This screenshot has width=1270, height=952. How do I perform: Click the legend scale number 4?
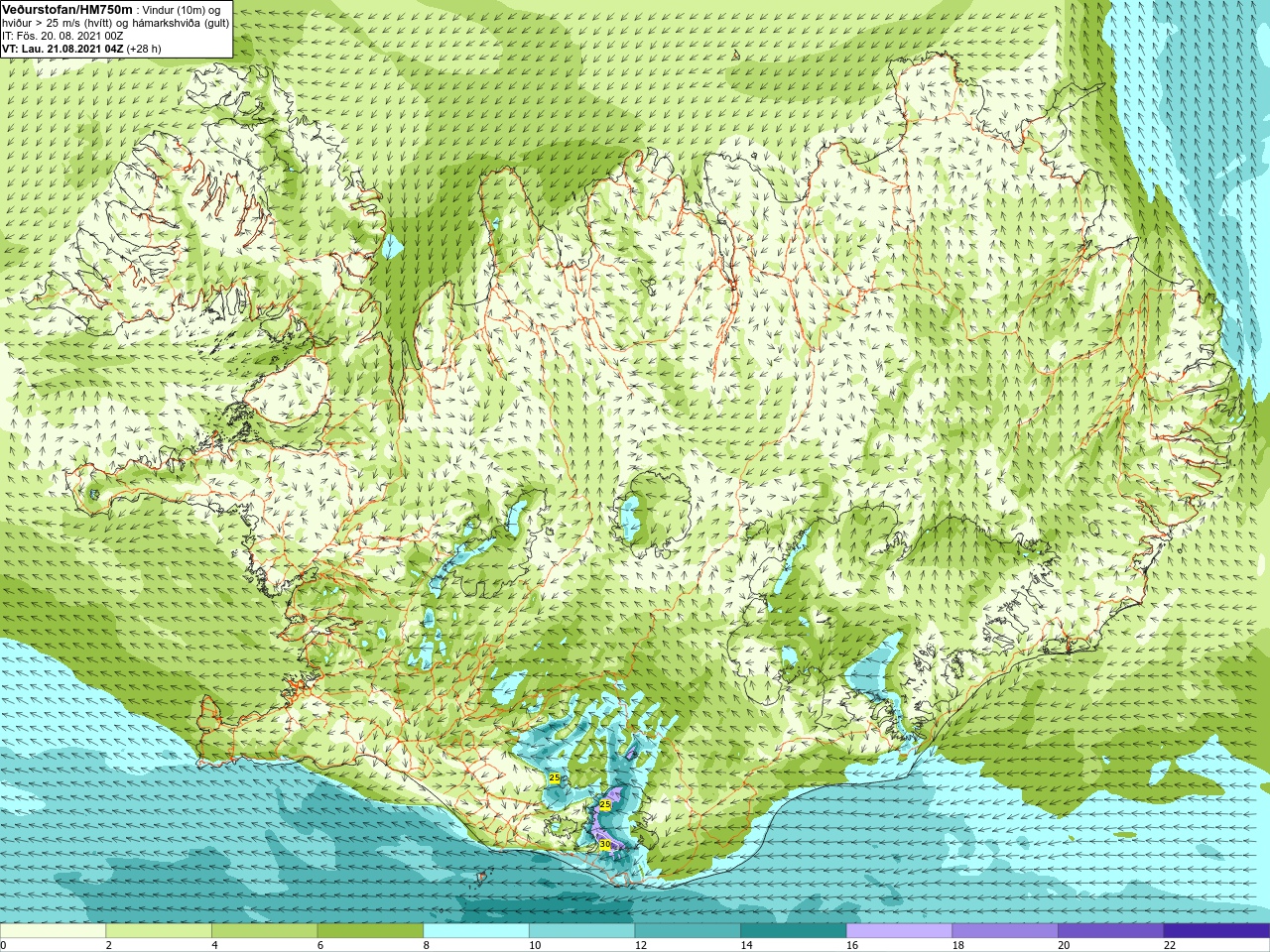[x=215, y=945]
